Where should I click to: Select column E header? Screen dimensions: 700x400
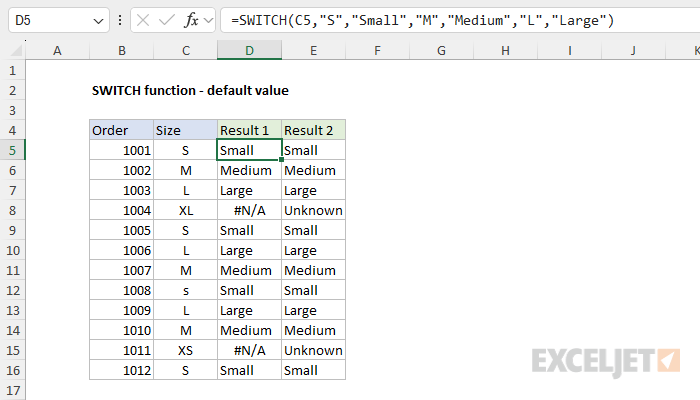(313, 50)
